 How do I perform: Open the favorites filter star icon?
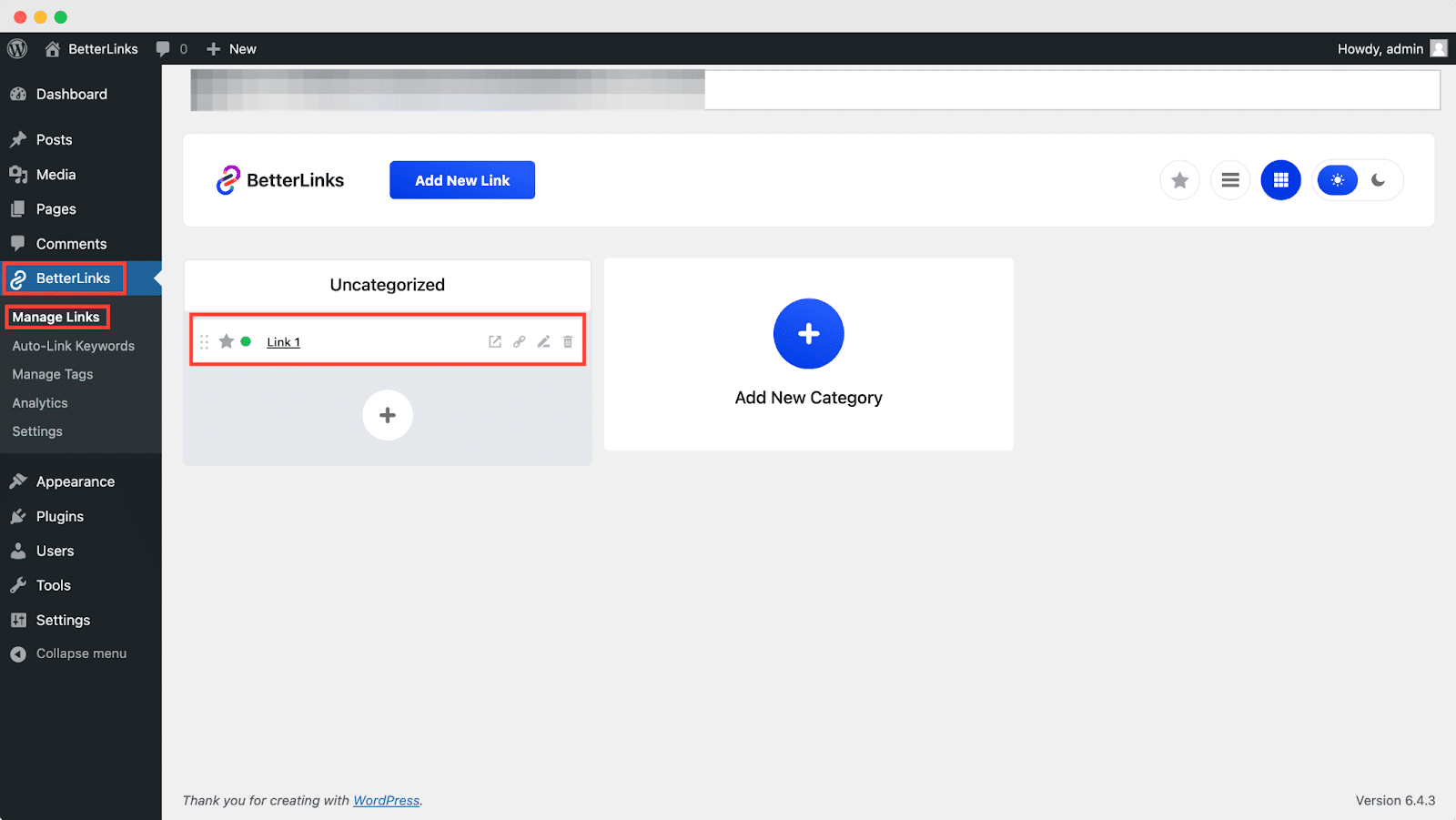(1179, 179)
